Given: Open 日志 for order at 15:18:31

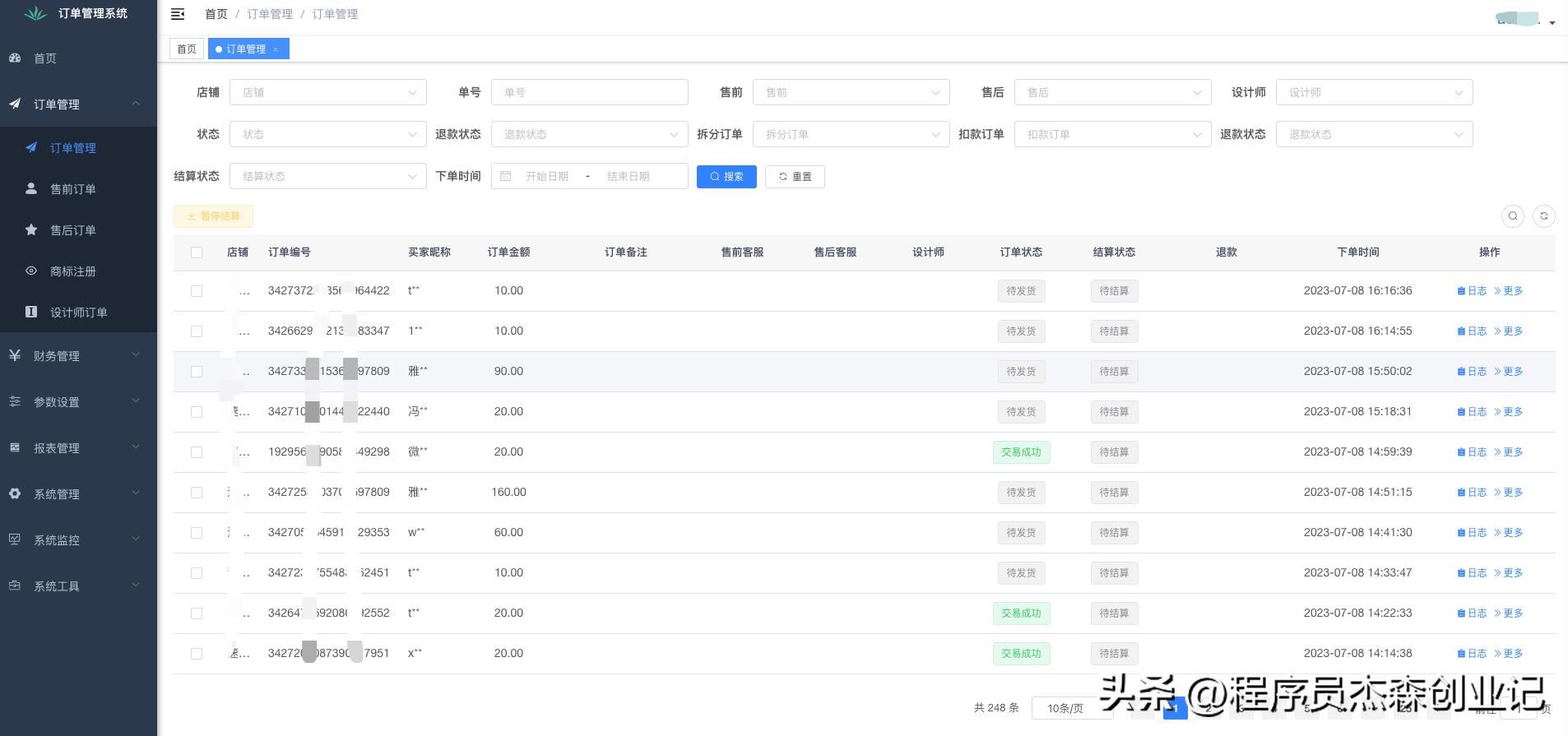Looking at the screenshot, I should 1472,412.
